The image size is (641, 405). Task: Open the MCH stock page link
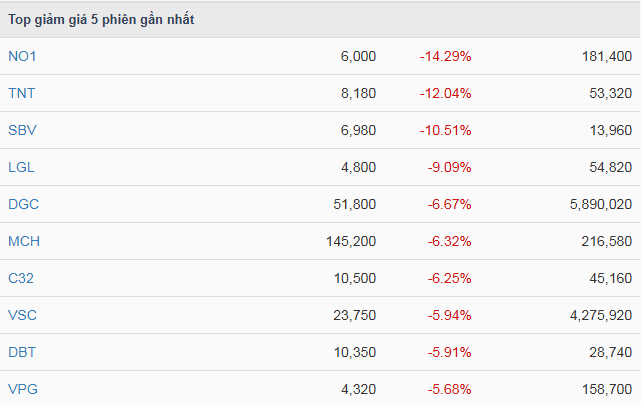[x=24, y=242]
